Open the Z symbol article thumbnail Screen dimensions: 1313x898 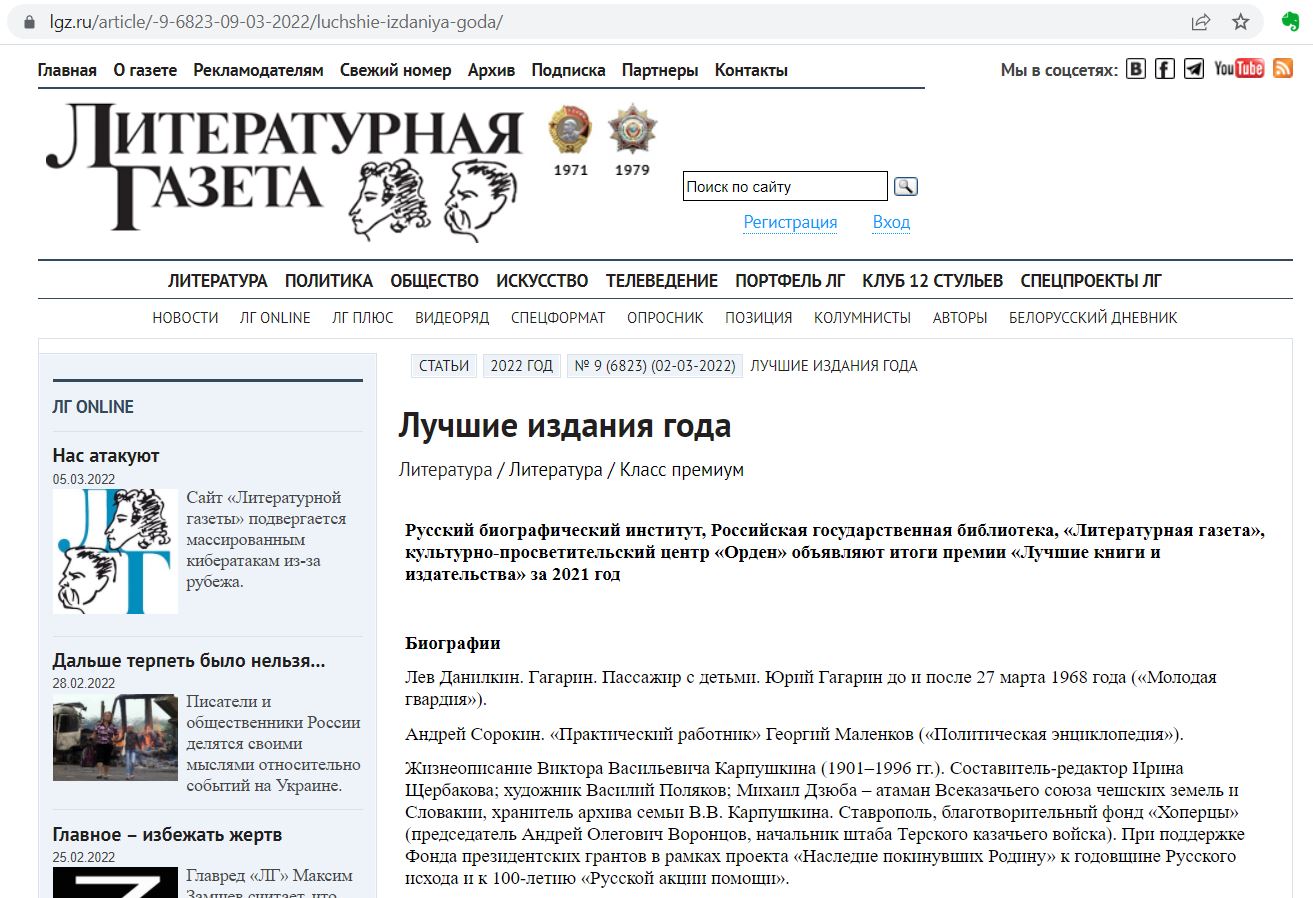115,883
